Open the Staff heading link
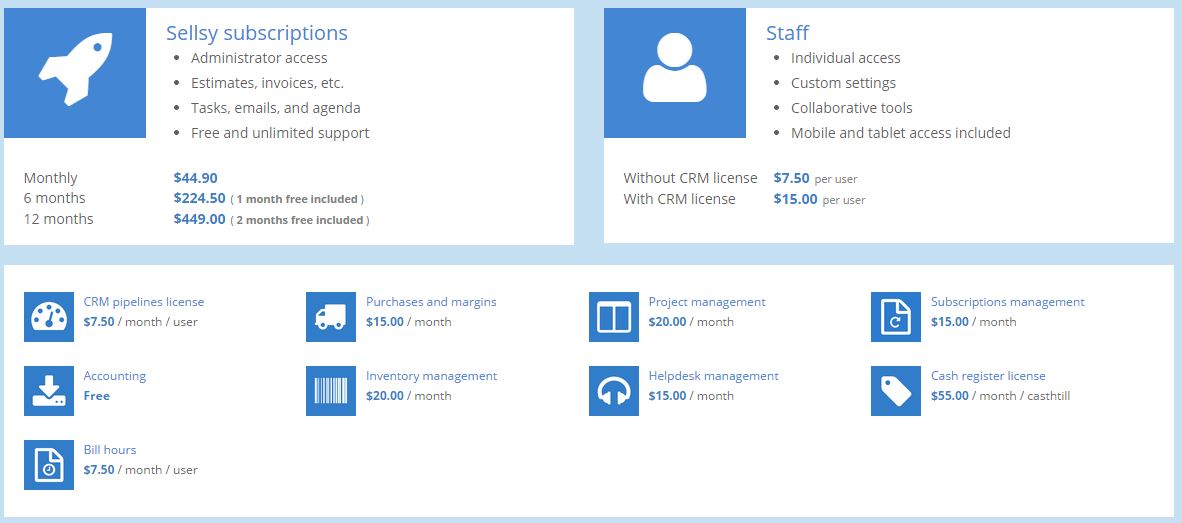This screenshot has width=1182, height=523. [787, 33]
